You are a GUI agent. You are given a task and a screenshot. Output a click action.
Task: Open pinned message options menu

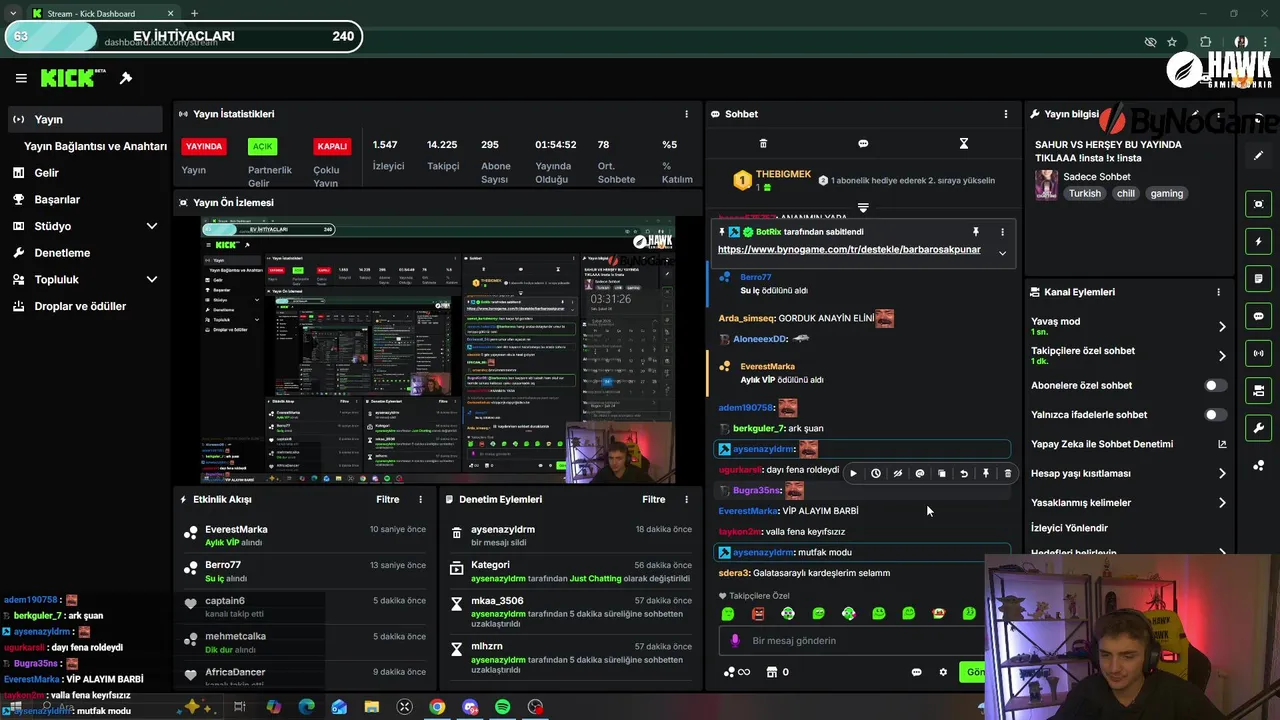tap(1002, 232)
